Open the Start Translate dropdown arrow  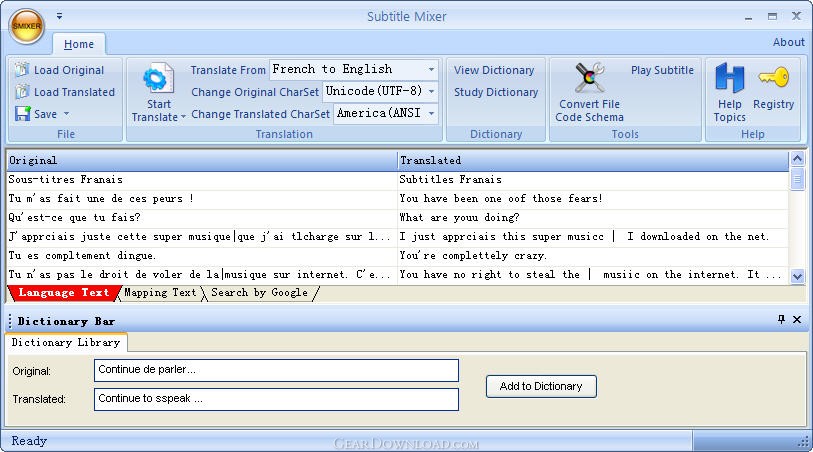pyautogui.click(x=183, y=118)
